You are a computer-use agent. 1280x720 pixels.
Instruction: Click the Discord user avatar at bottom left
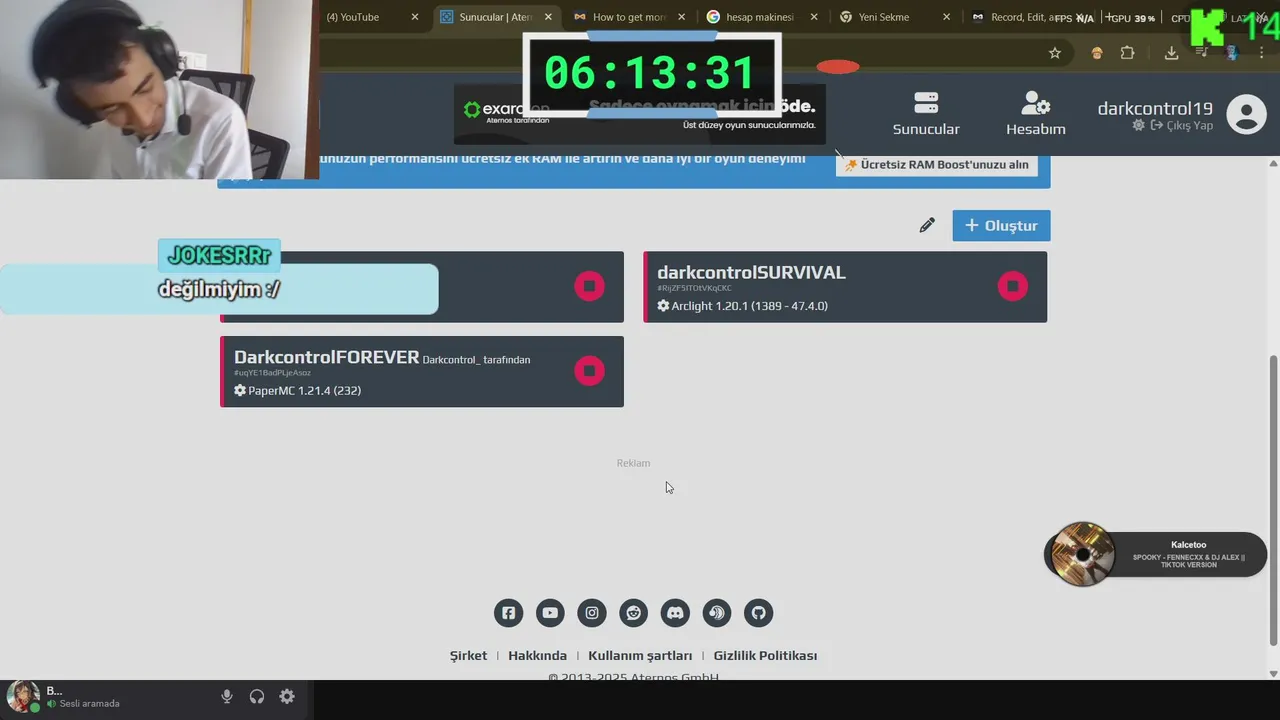point(23,696)
